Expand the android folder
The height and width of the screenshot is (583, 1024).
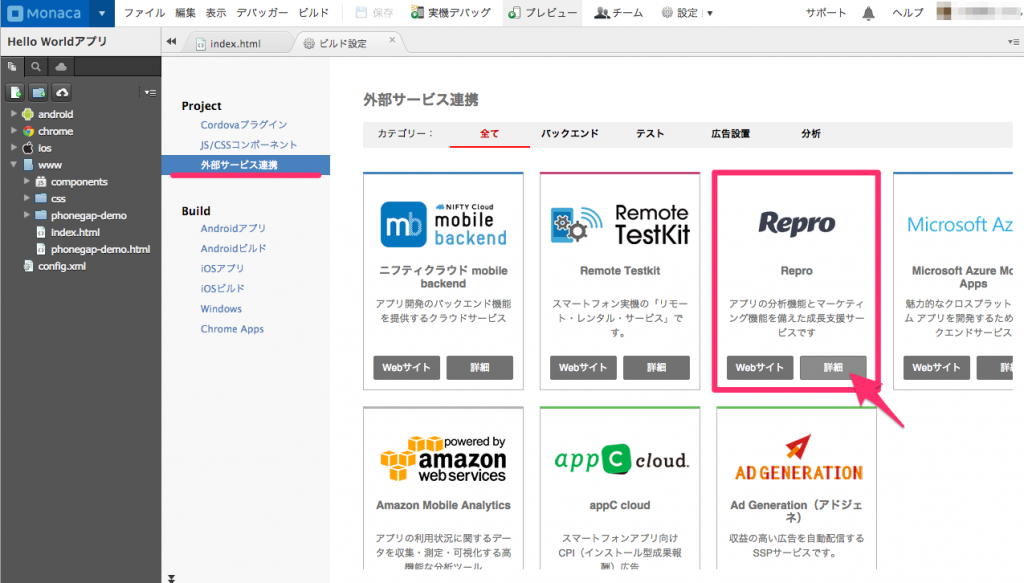point(14,114)
